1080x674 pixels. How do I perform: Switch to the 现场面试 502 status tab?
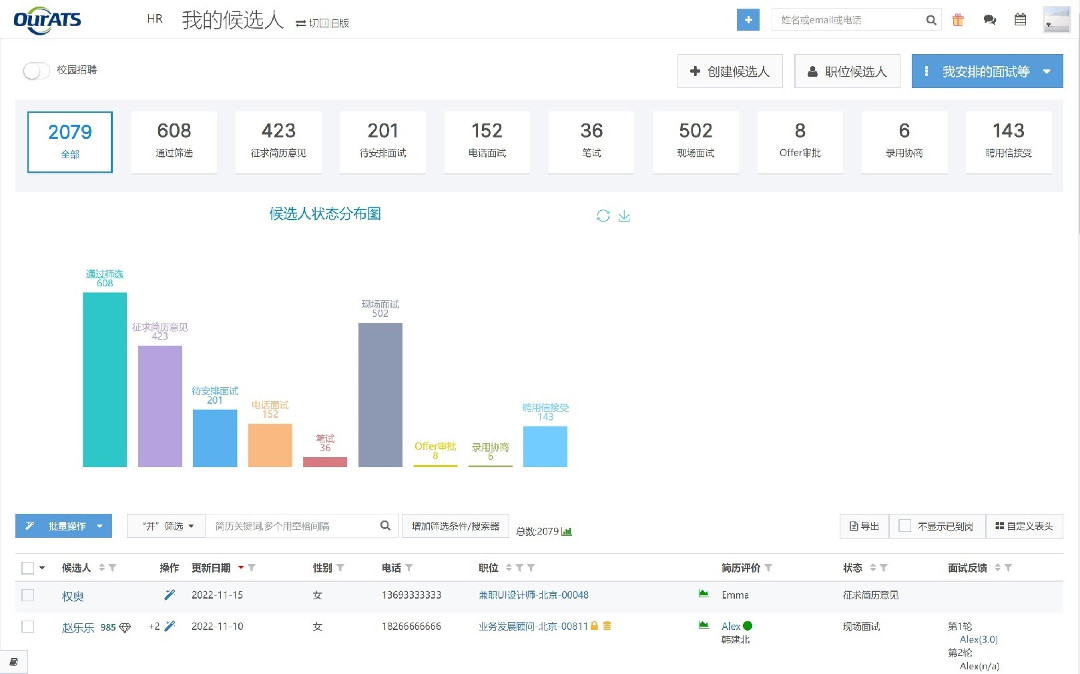coord(695,141)
